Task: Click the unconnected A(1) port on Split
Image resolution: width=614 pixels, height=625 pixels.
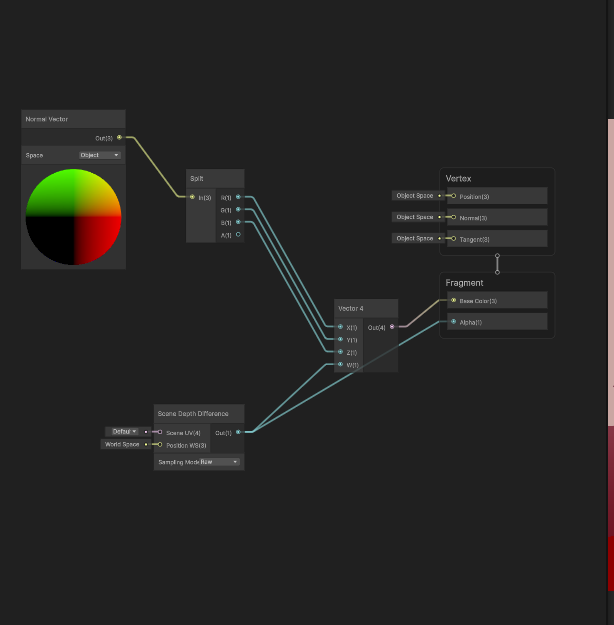Action: point(238,235)
